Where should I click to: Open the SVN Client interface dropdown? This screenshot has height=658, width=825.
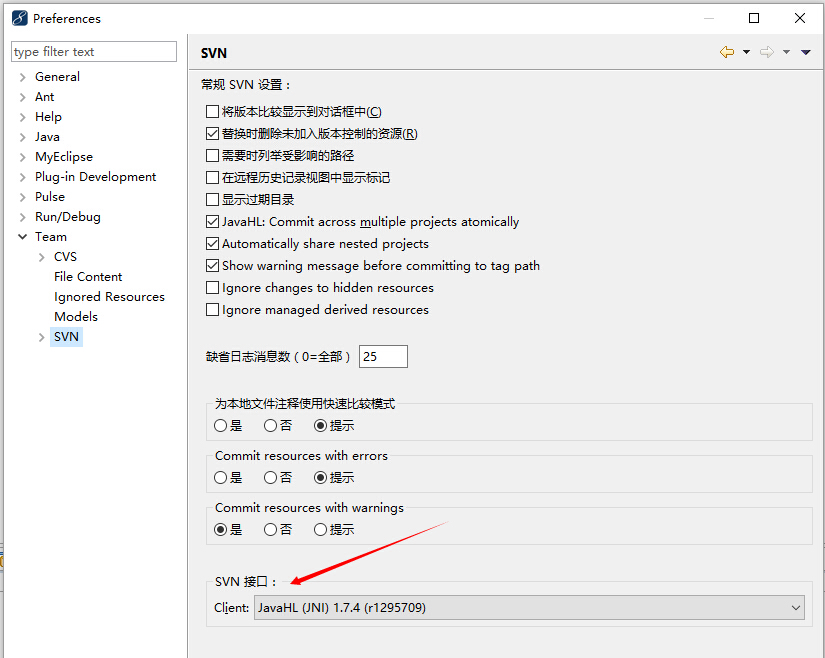point(529,608)
